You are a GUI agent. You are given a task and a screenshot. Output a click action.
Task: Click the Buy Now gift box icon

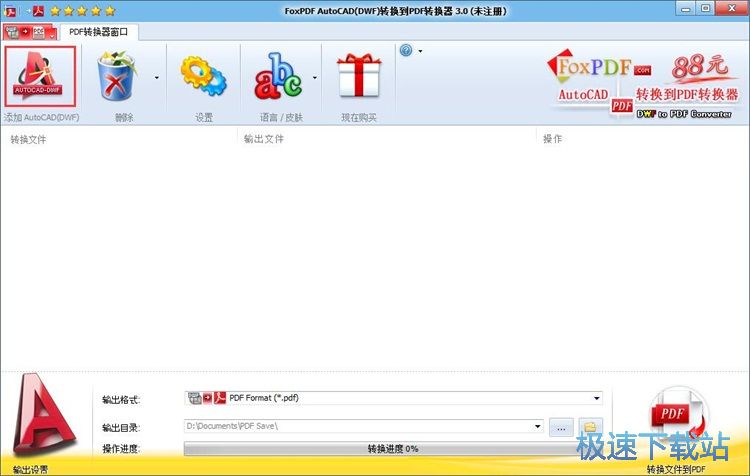pyautogui.click(x=359, y=75)
